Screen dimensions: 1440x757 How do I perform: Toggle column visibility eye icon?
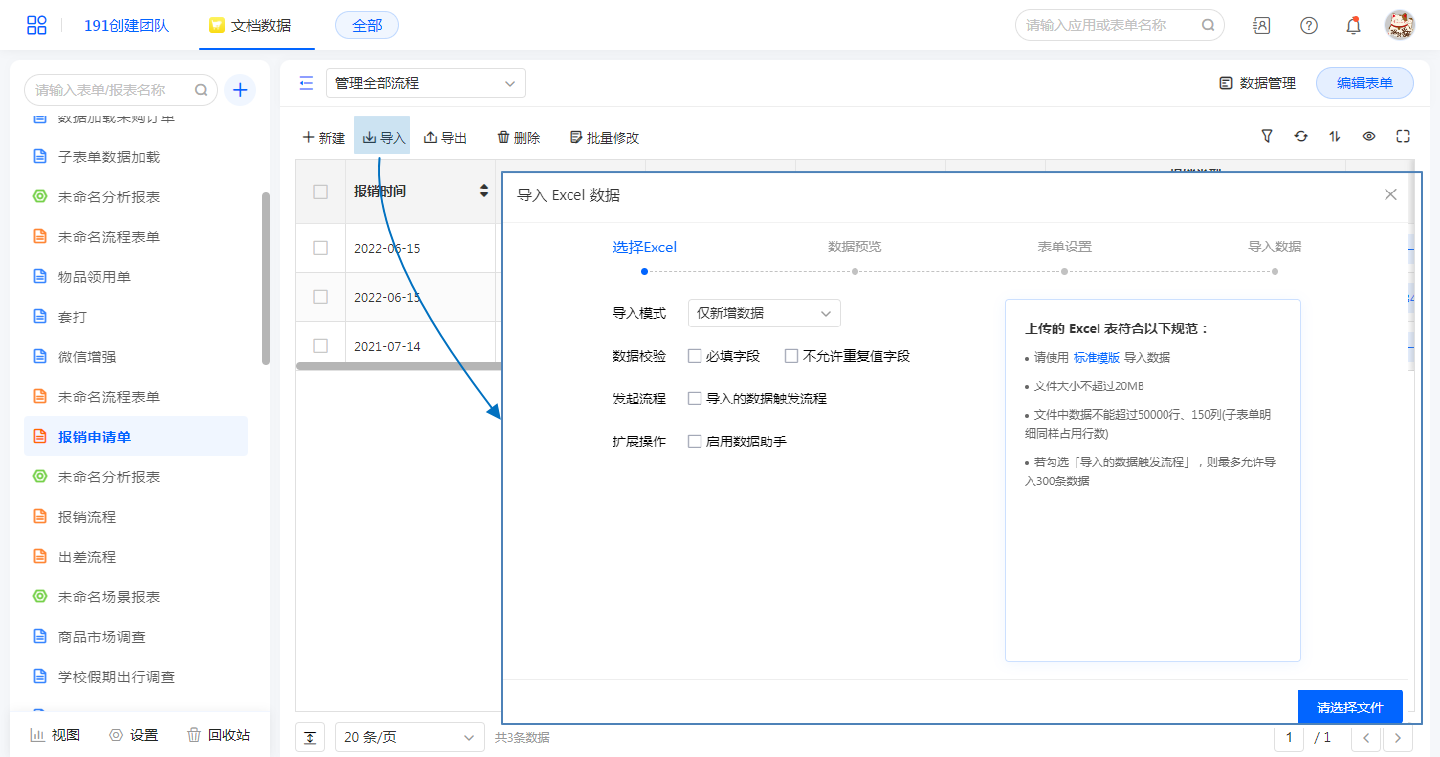click(x=1369, y=136)
